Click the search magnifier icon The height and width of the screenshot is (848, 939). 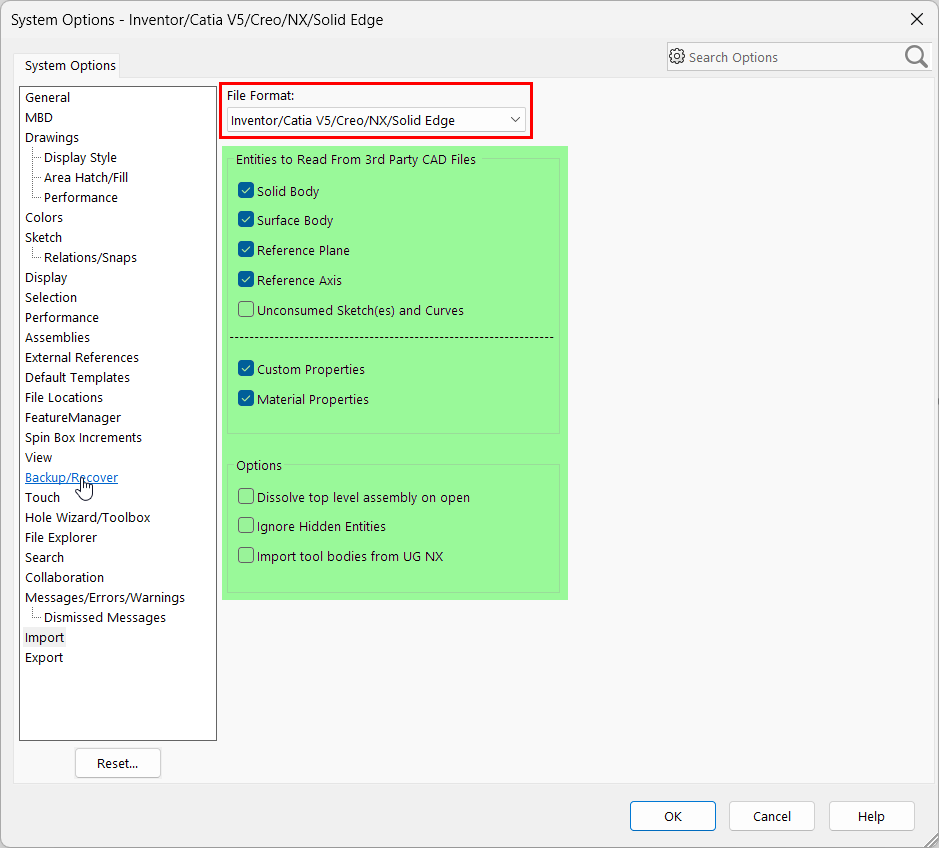(x=916, y=57)
